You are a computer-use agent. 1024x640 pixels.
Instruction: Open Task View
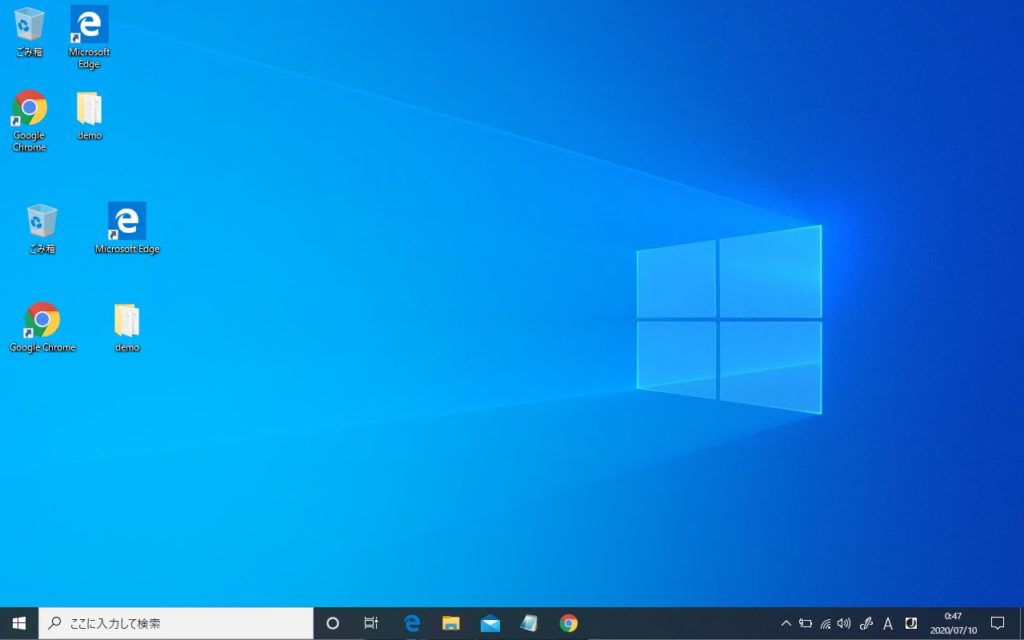coord(371,622)
